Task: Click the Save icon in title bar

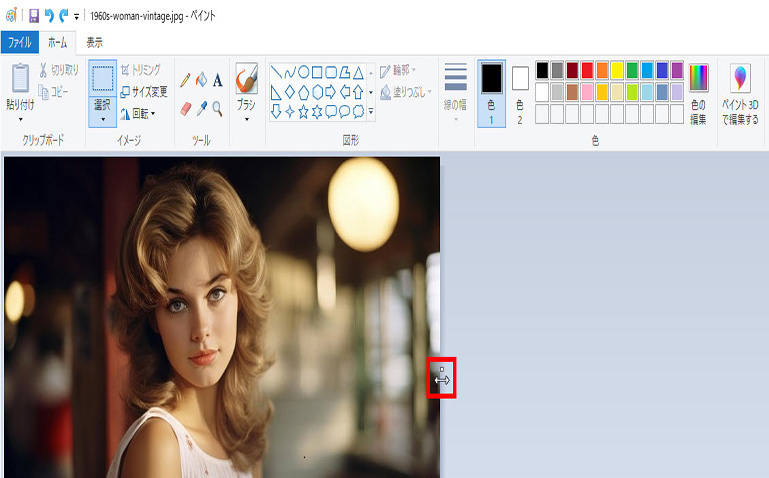Action: [33, 16]
